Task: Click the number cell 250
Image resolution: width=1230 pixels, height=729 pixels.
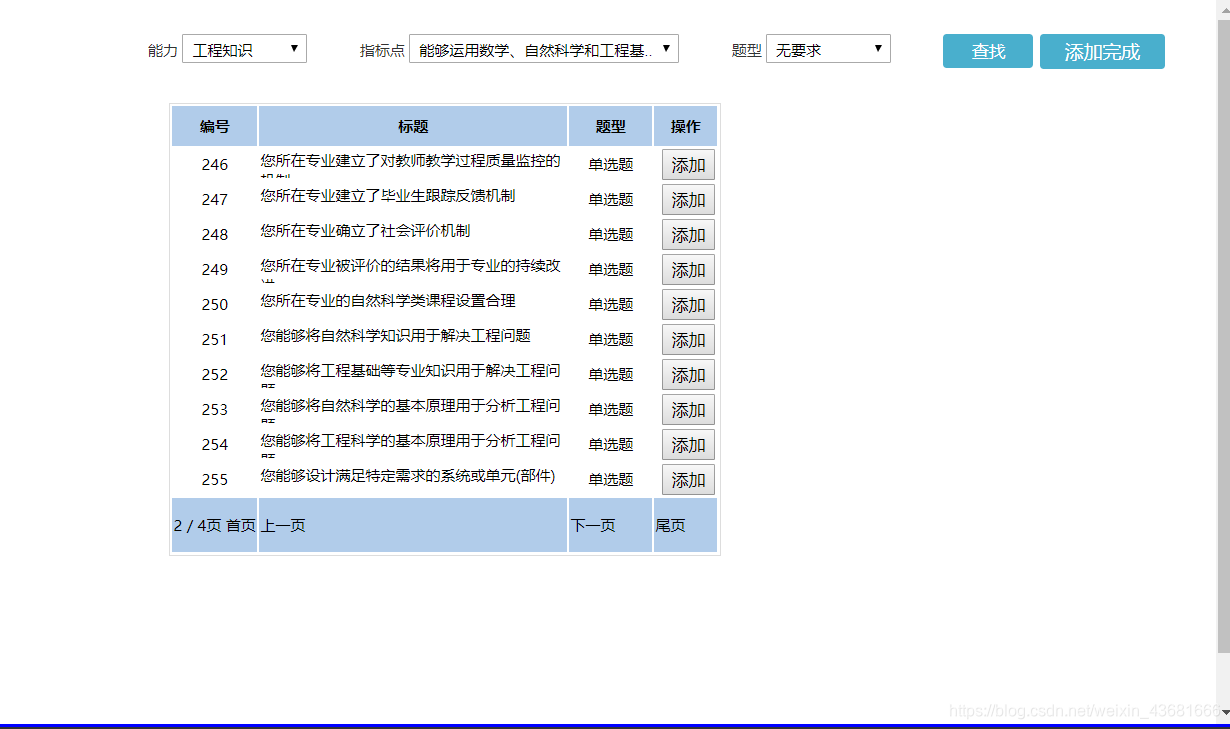Action: [x=214, y=305]
